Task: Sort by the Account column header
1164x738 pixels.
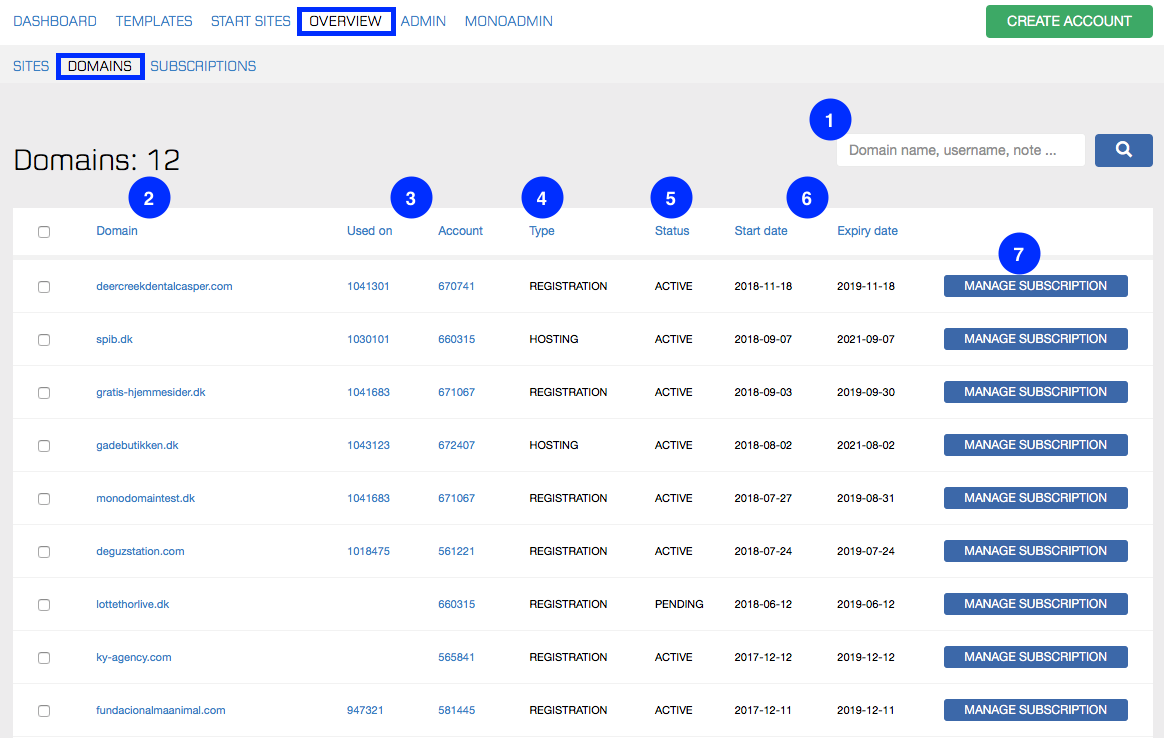Action: pyautogui.click(x=460, y=231)
